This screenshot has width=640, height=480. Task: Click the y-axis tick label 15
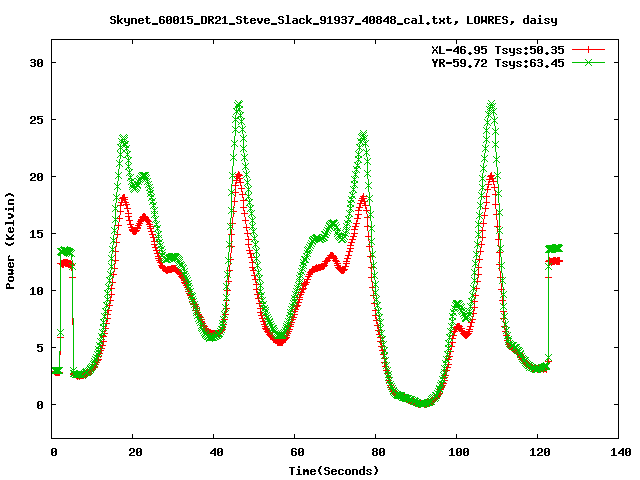click(x=36, y=234)
